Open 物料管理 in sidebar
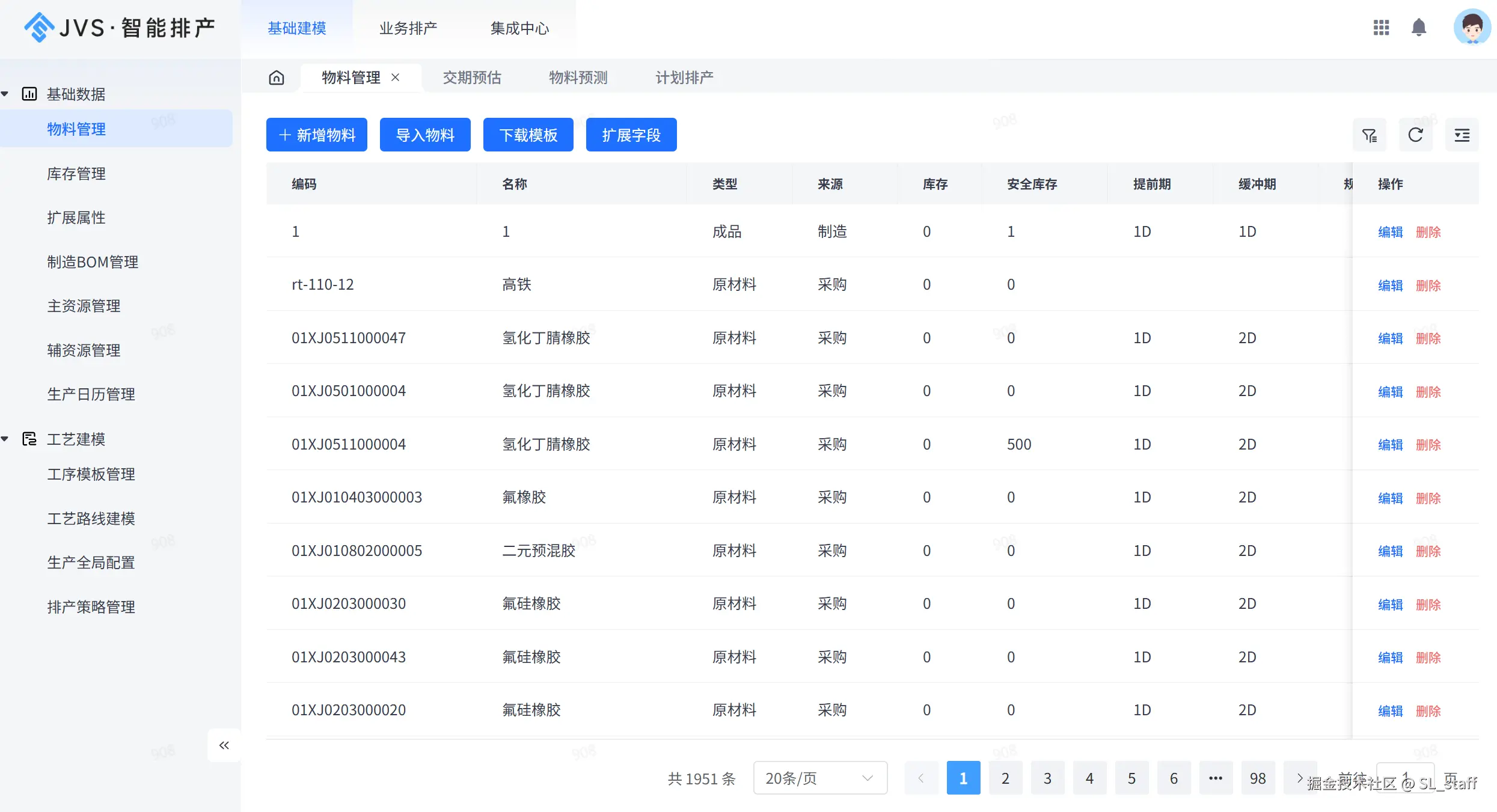This screenshot has width=1497, height=812. tap(116, 129)
